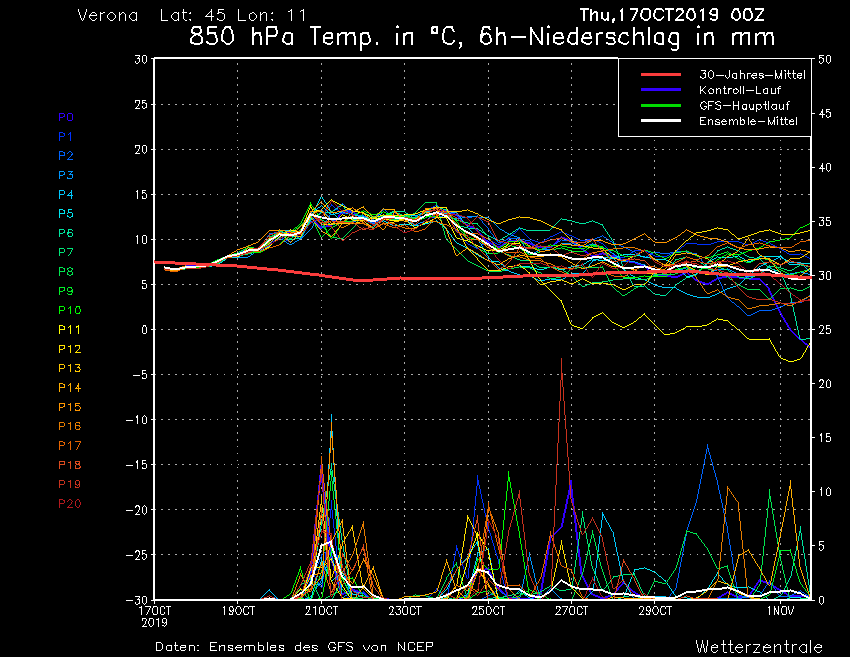The width and height of the screenshot is (850, 657).
Task: Click the 29OCT x-axis label
Action: click(655, 611)
